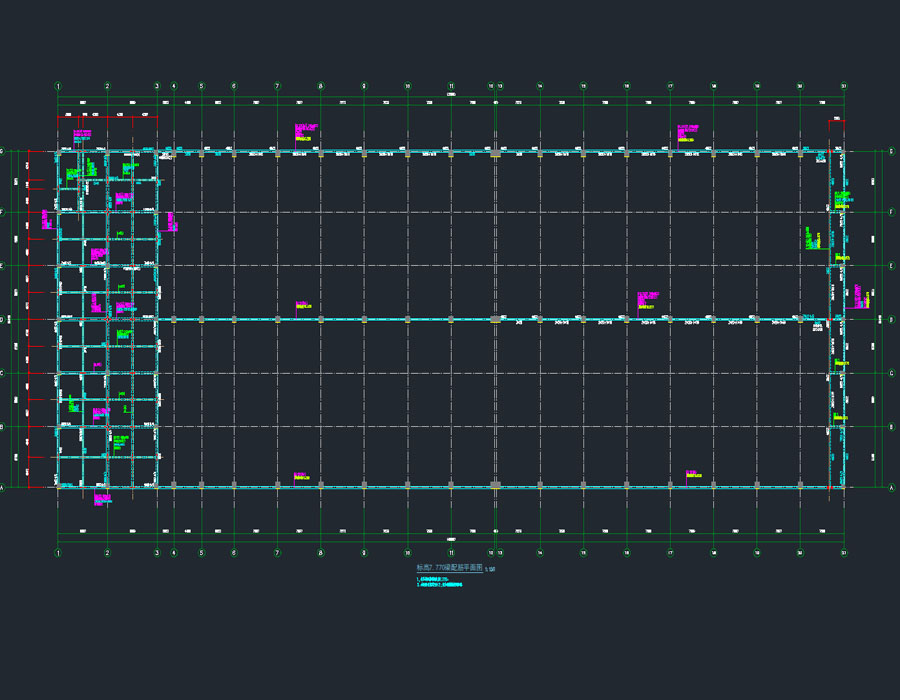The image size is (900, 700).
Task: Select bottom-row grid axis bubble 11
Action: [x=451, y=553]
